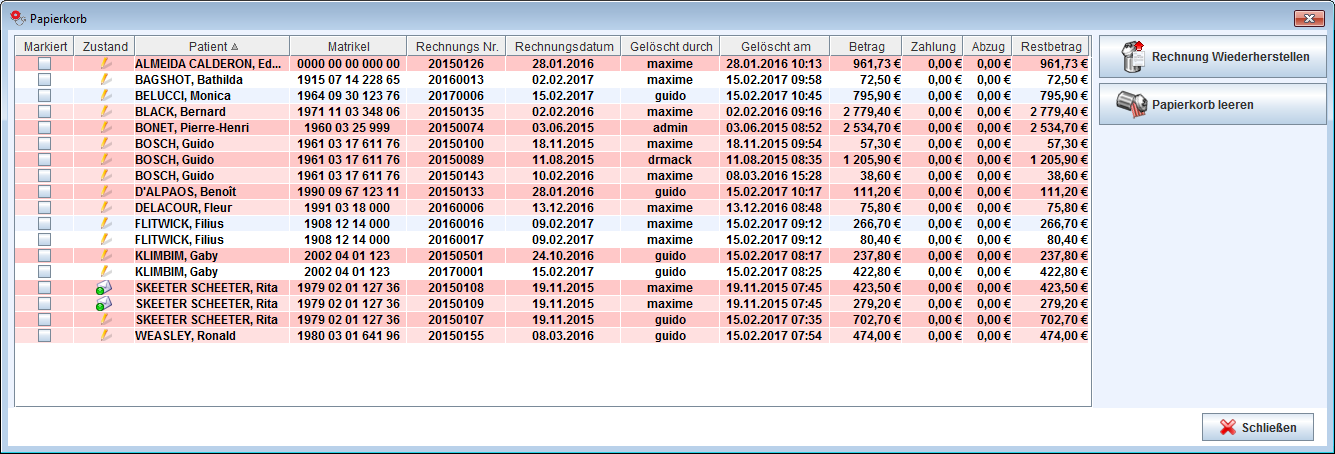
Task: Click the Restbetrag column header
Action: point(1051,46)
